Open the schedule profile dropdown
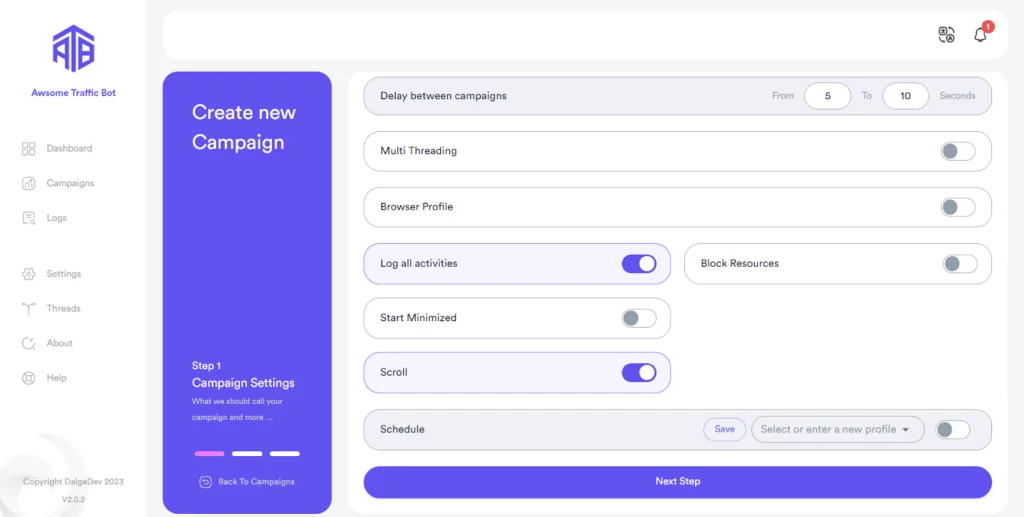The height and width of the screenshot is (517, 1024). click(836, 429)
